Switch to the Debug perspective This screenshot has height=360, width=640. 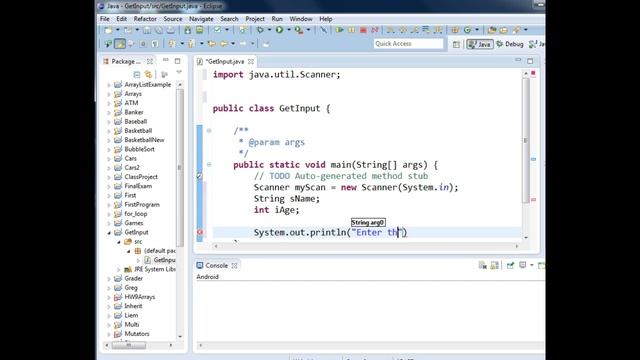coord(509,44)
